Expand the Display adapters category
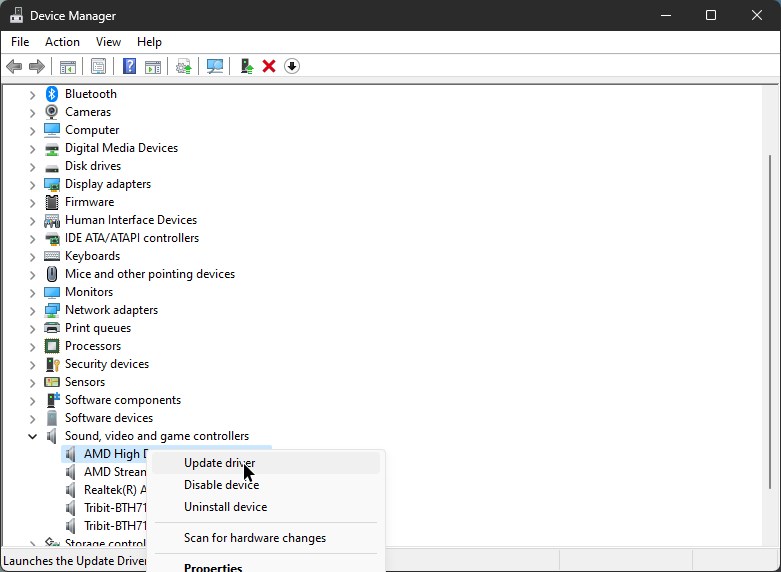Viewport: 781px width, 572px height. pos(32,184)
